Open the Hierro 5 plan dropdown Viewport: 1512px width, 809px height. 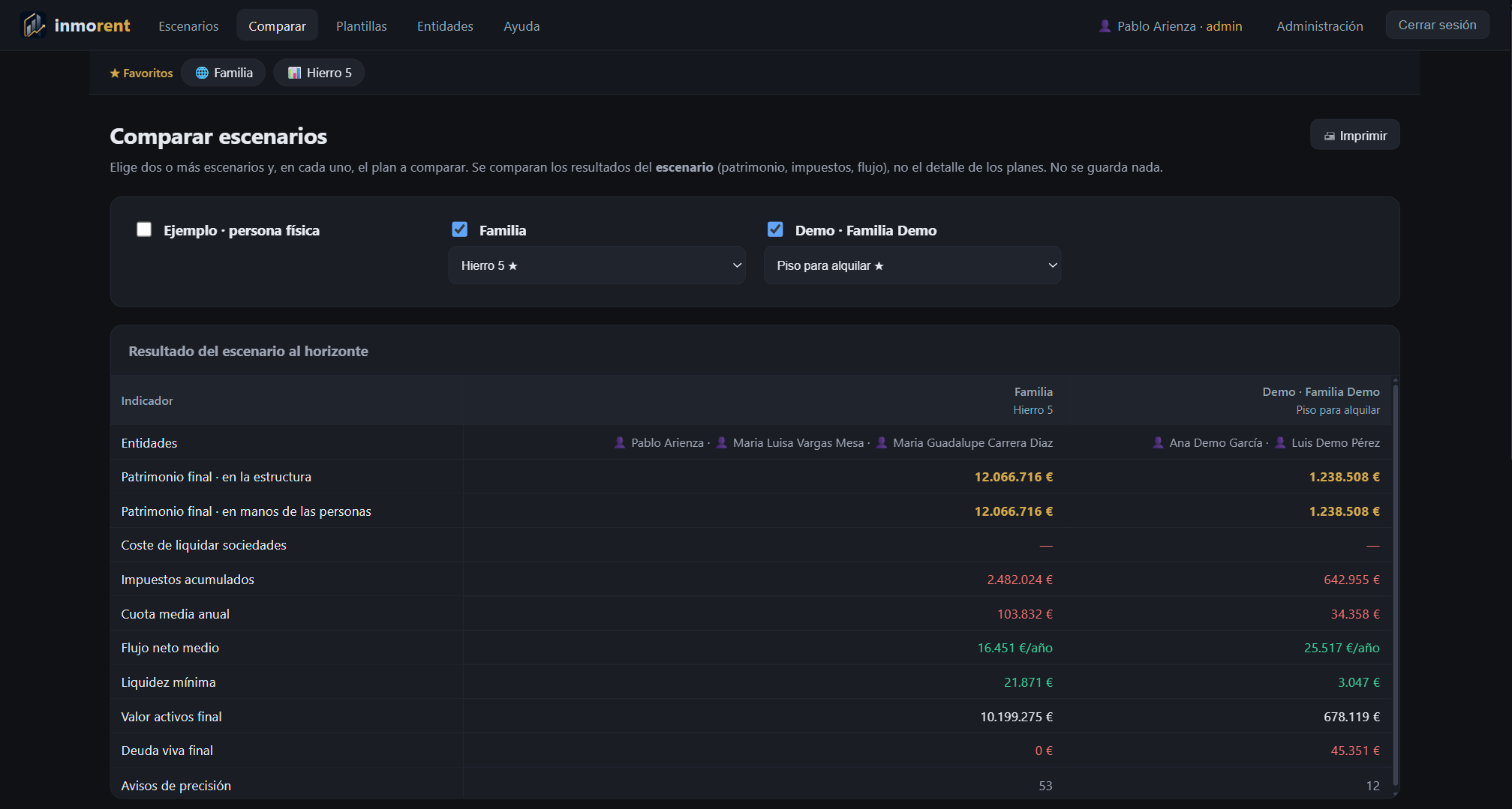[x=597, y=265]
